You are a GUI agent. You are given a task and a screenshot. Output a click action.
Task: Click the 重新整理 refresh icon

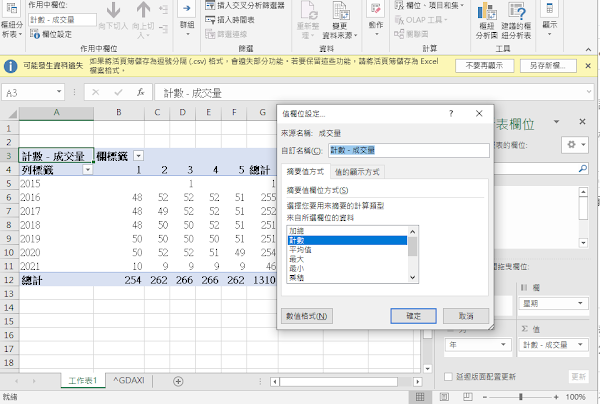coord(308,10)
